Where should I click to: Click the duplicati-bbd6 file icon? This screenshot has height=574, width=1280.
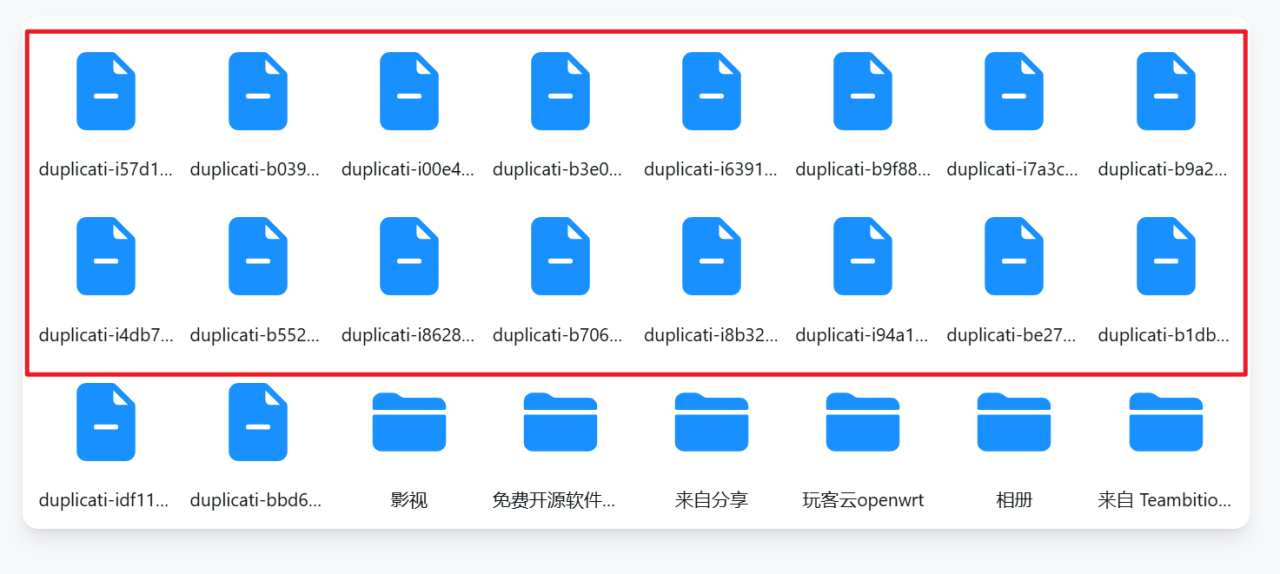point(258,422)
